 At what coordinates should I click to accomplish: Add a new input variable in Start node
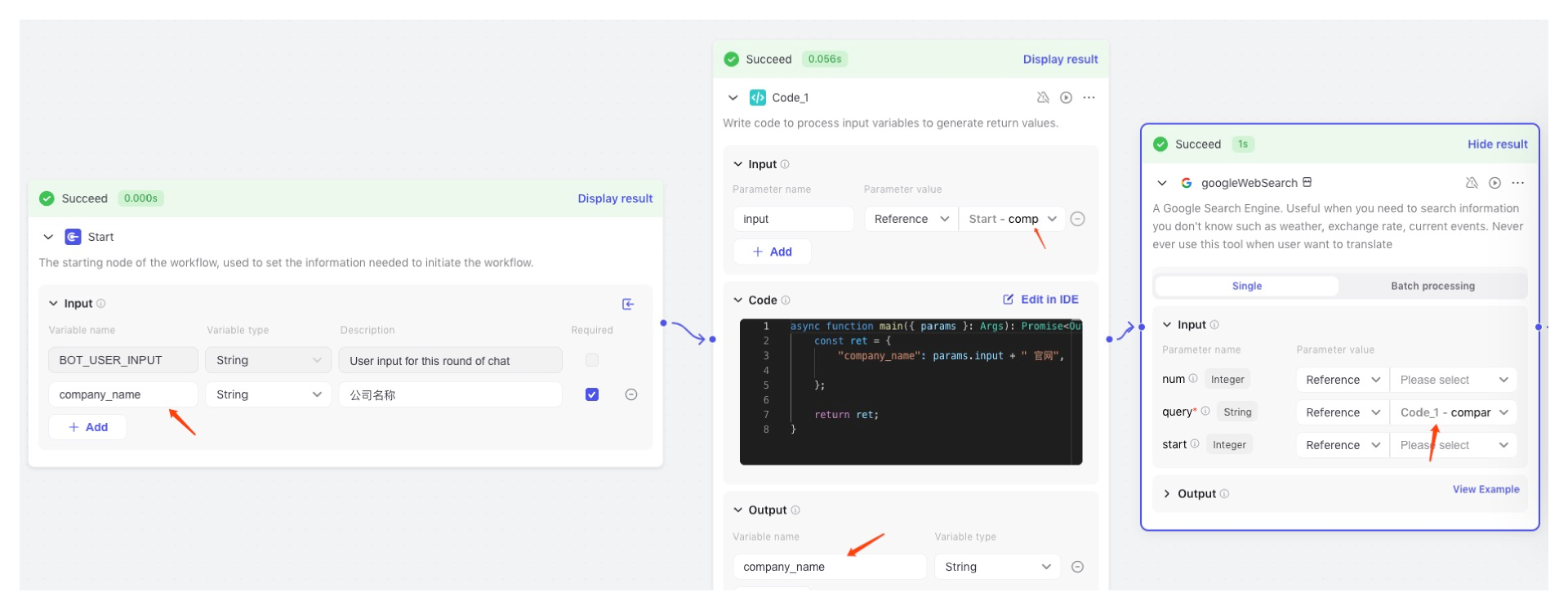coord(88,427)
